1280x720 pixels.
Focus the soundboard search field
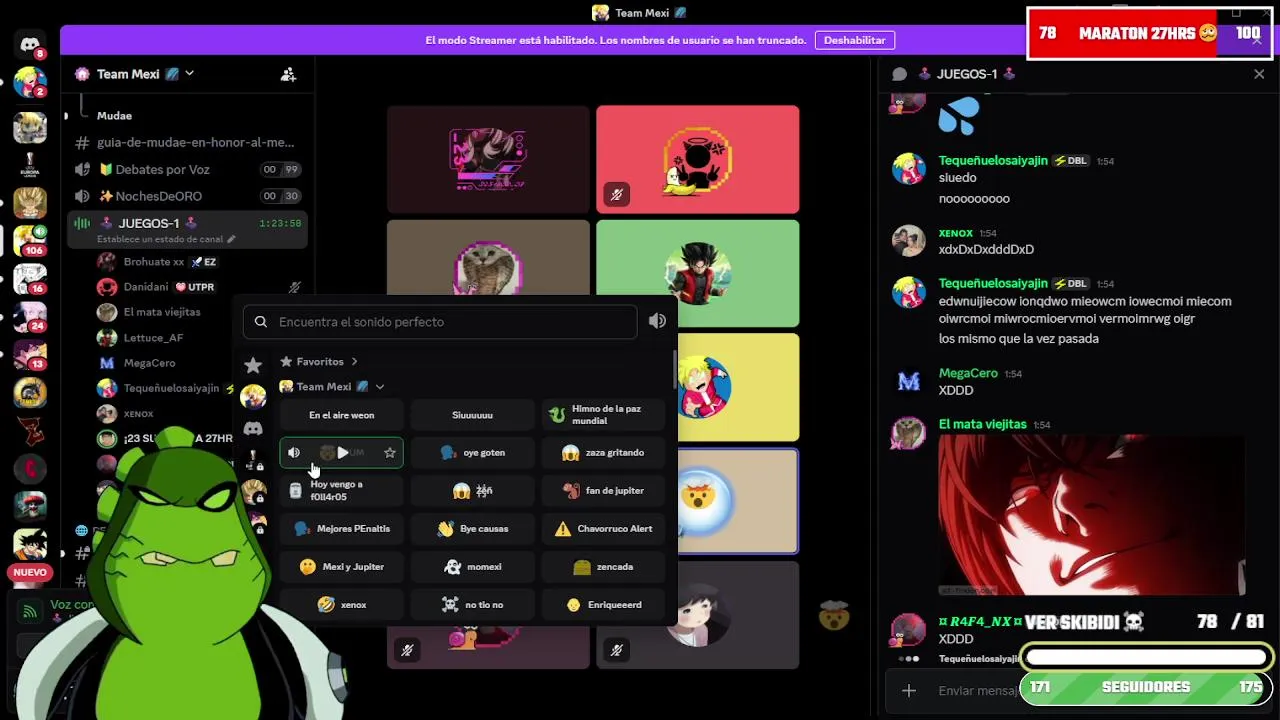[440, 322]
